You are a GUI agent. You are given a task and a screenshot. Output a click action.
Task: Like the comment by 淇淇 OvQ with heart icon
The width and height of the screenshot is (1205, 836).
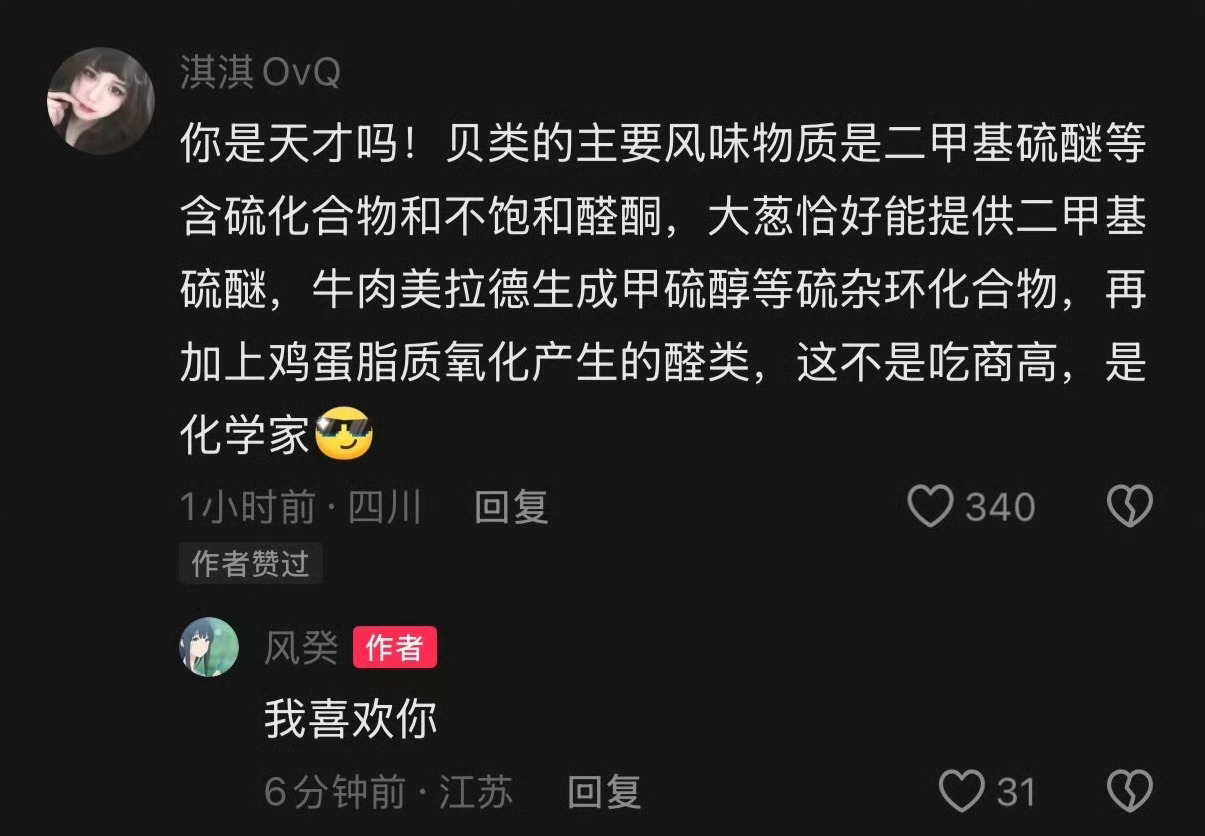[x=930, y=507]
